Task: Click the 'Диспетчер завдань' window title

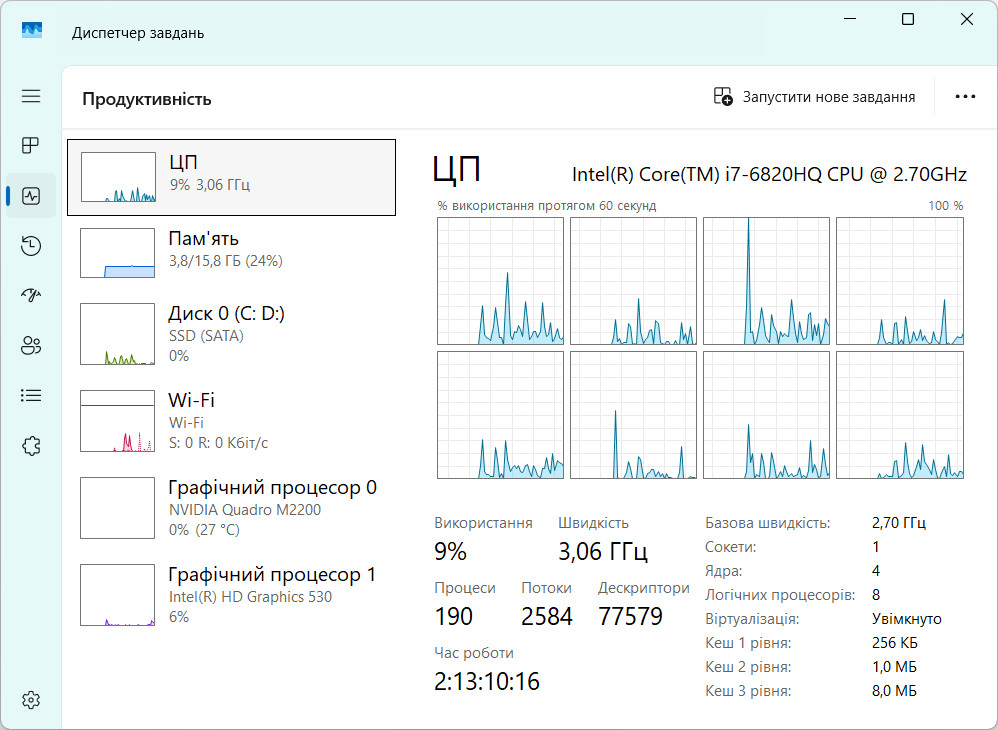Action: click(x=138, y=32)
